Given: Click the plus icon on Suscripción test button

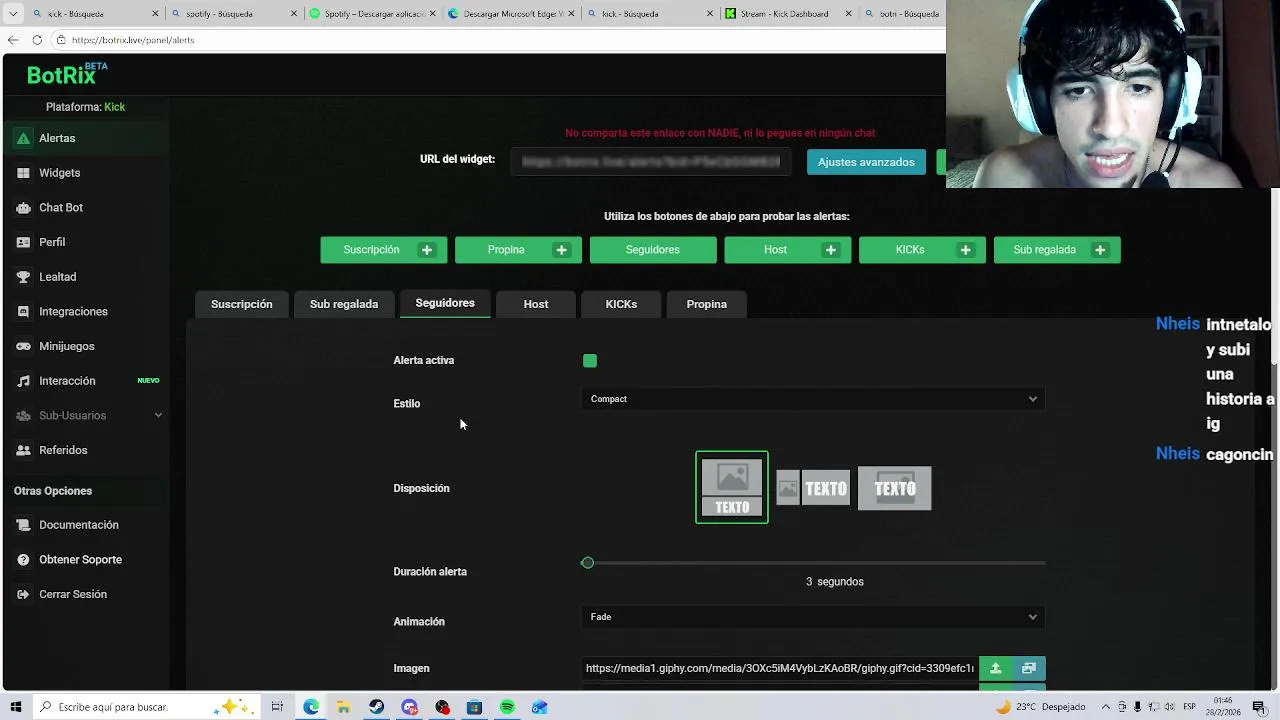Looking at the screenshot, I should 427,250.
